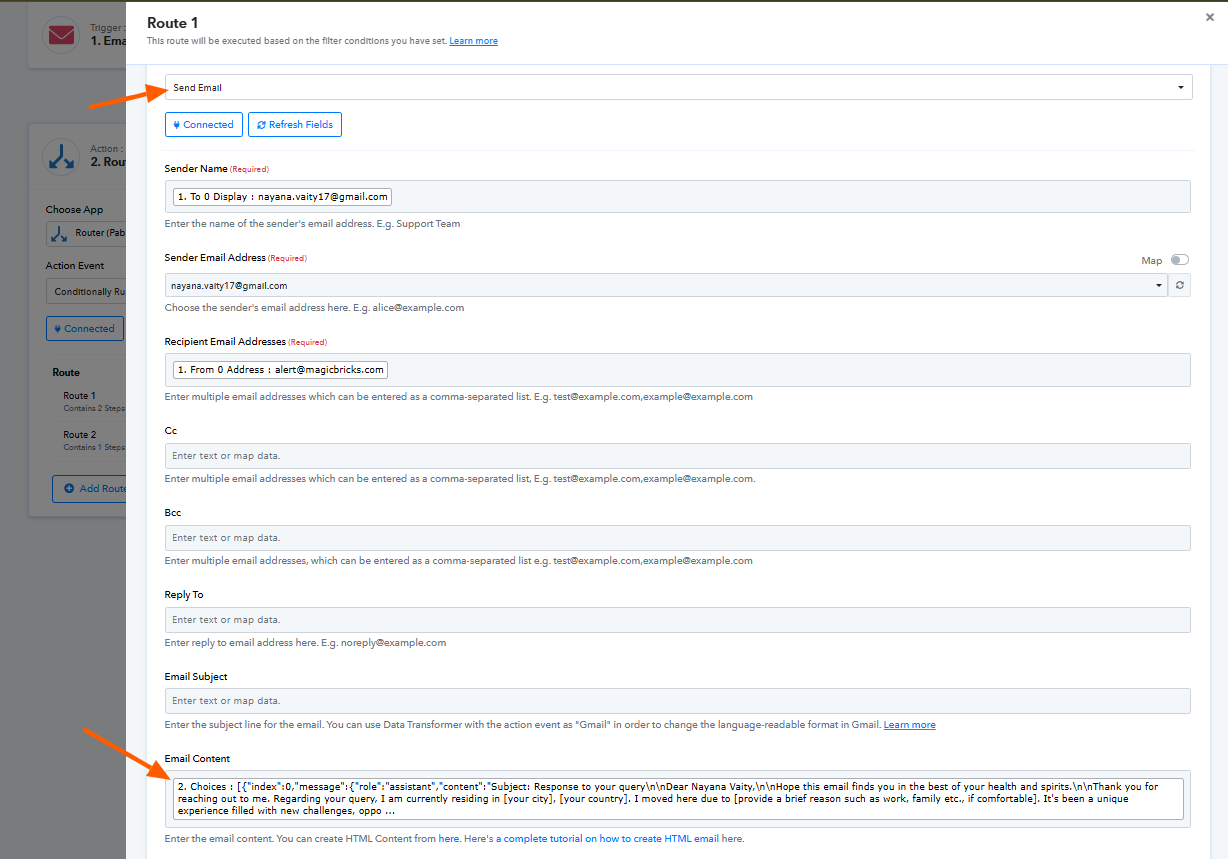This screenshot has height=859, width=1228.
Task: Open the Learn more link in header
Action: tap(473, 41)
